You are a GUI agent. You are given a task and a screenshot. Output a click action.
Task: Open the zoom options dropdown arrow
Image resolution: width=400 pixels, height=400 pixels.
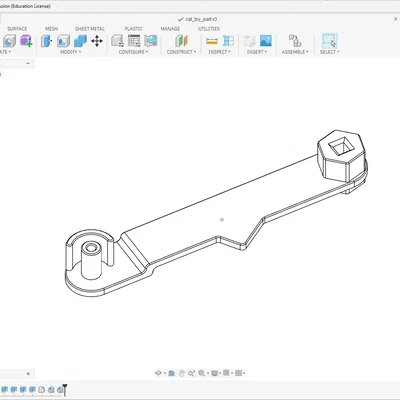207,373
